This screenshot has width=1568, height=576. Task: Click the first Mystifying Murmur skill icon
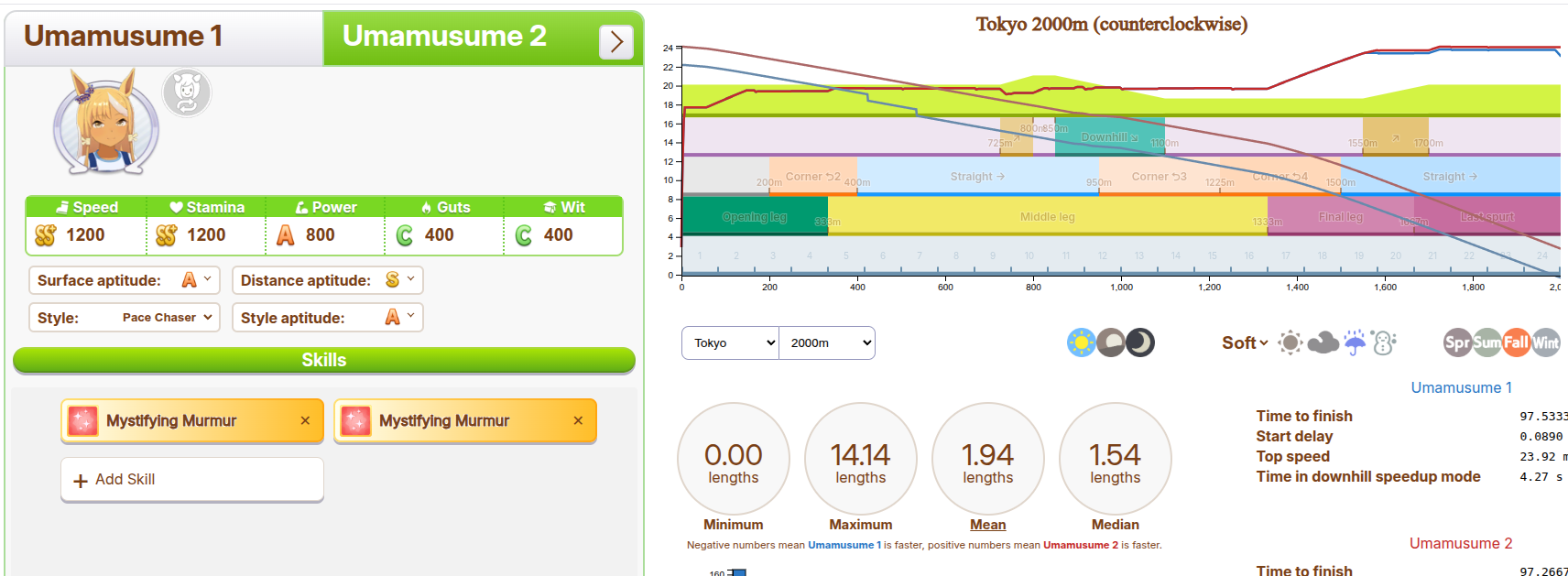click(x=82, y=420)
